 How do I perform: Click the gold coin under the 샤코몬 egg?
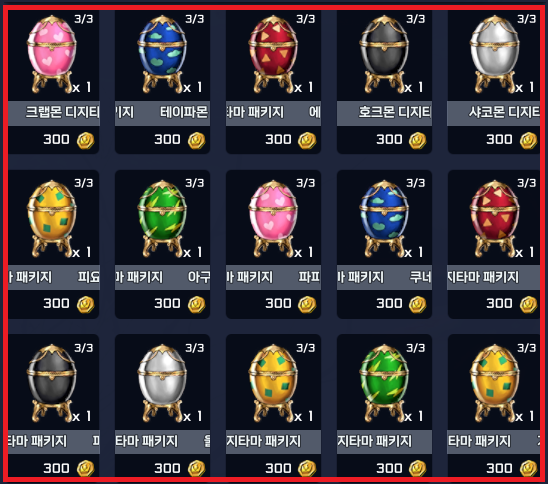coord(528,140)
